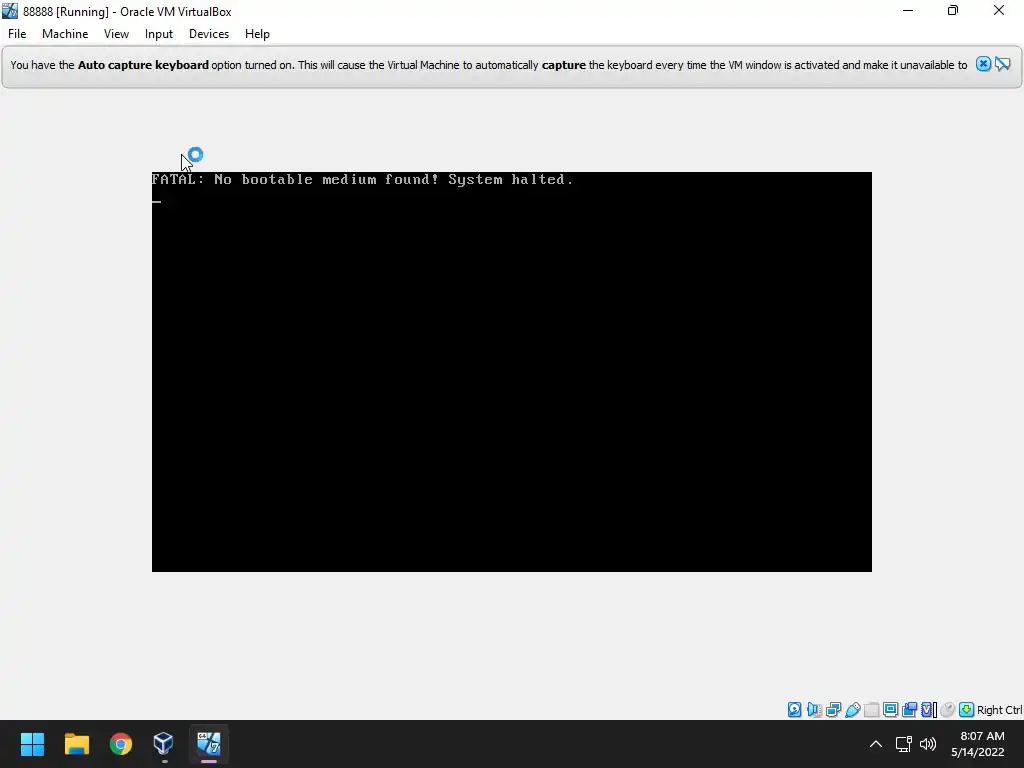Image resolution: width=1024 pixels, height=768 pixels.
Task: Click the network adapters status icon
Action: point(833,710)
